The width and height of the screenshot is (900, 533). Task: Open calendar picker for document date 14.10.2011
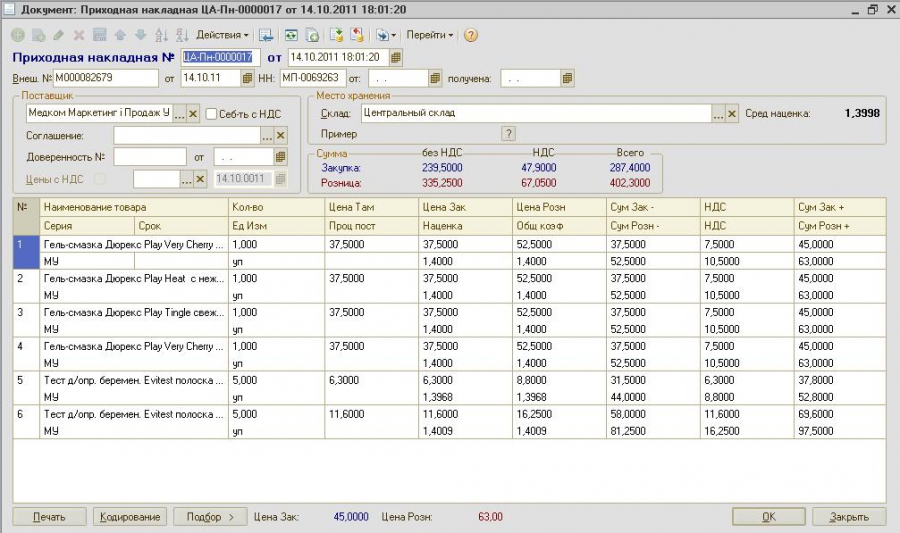tap(396, 57)
